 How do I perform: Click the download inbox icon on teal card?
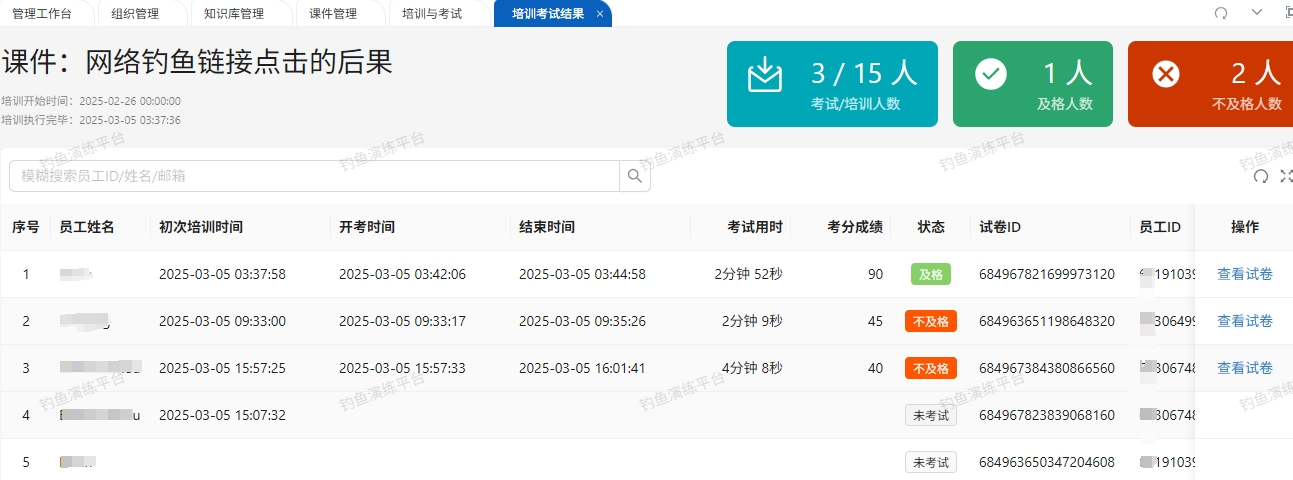click(x=764, y=76)
